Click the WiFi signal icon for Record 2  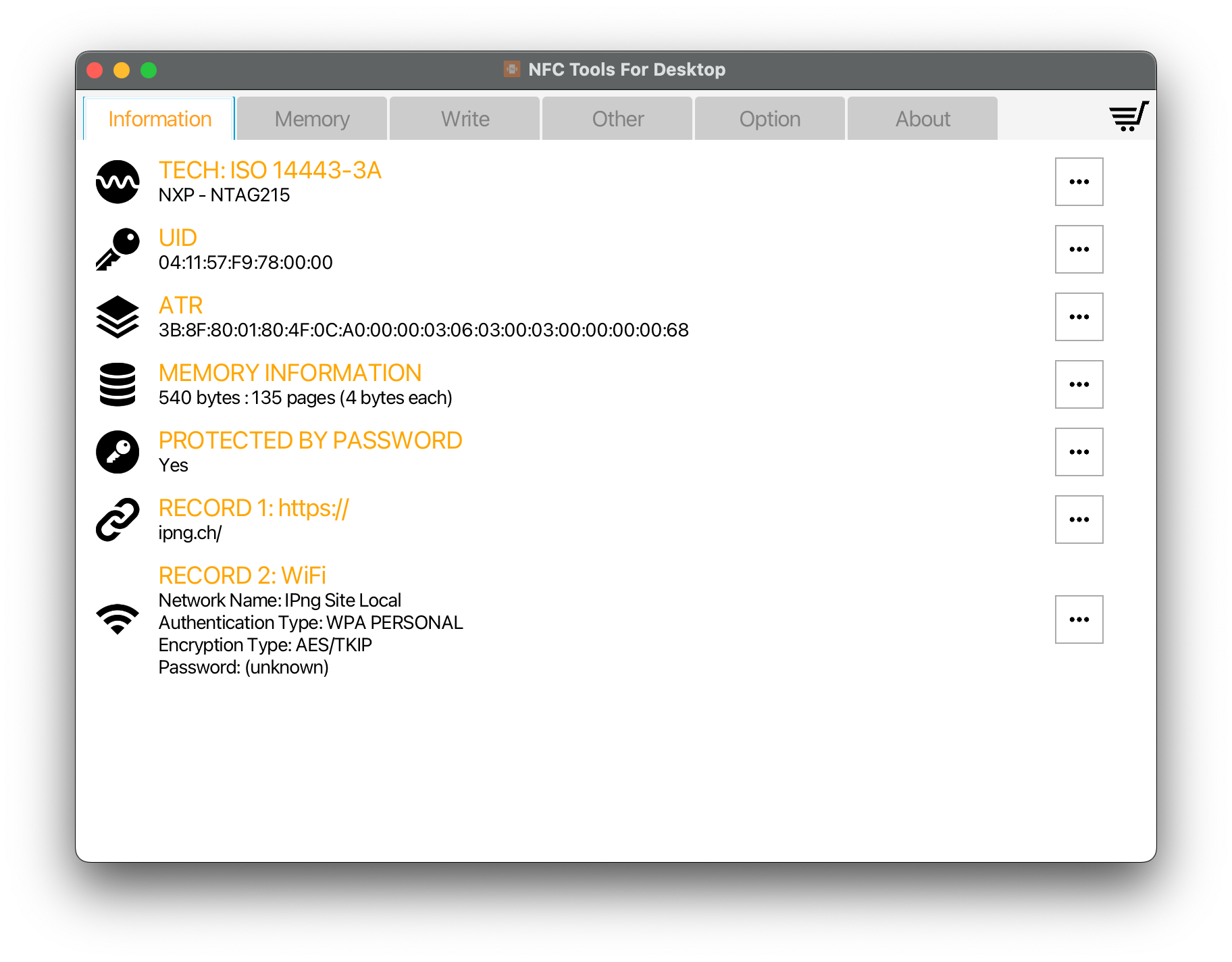pos(118,619)
